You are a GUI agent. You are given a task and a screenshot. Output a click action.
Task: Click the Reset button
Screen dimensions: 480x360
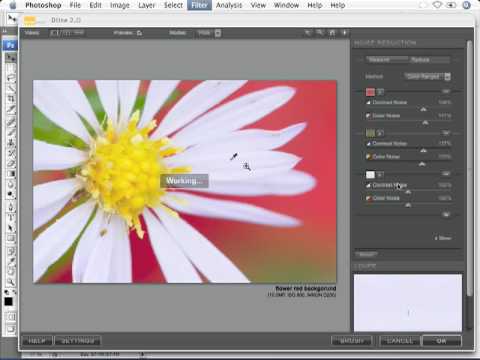point(366,254)
